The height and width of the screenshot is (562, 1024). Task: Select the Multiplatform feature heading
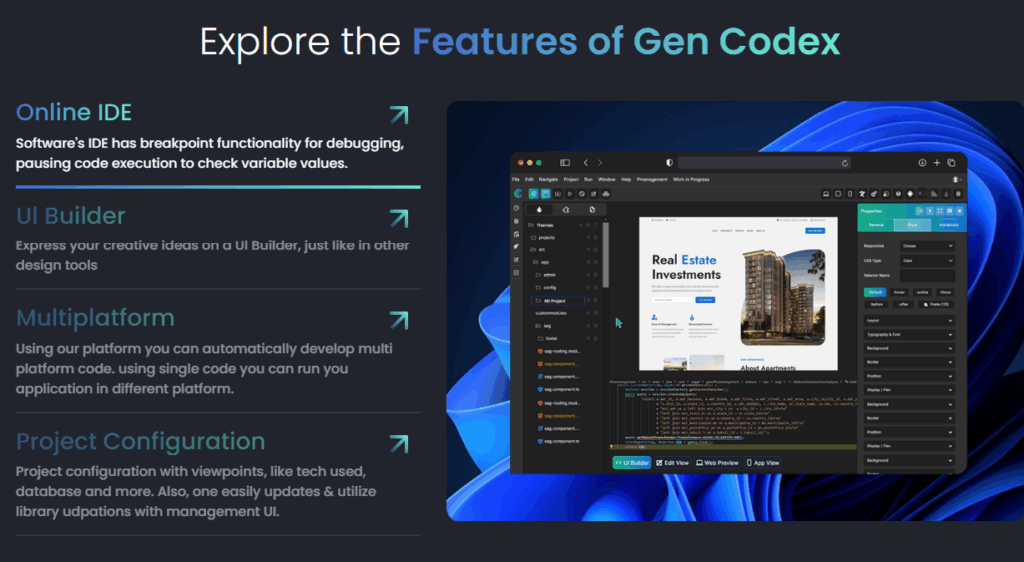pyautogui.click(x=95, y=318)
